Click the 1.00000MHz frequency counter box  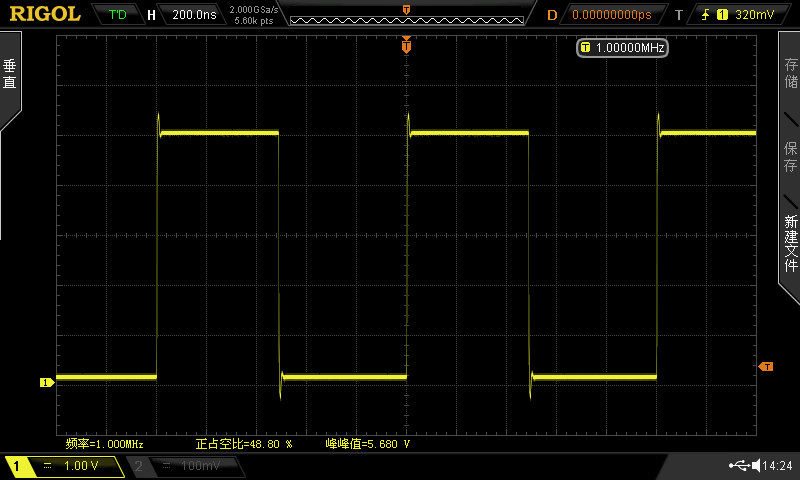click(622, 48)
